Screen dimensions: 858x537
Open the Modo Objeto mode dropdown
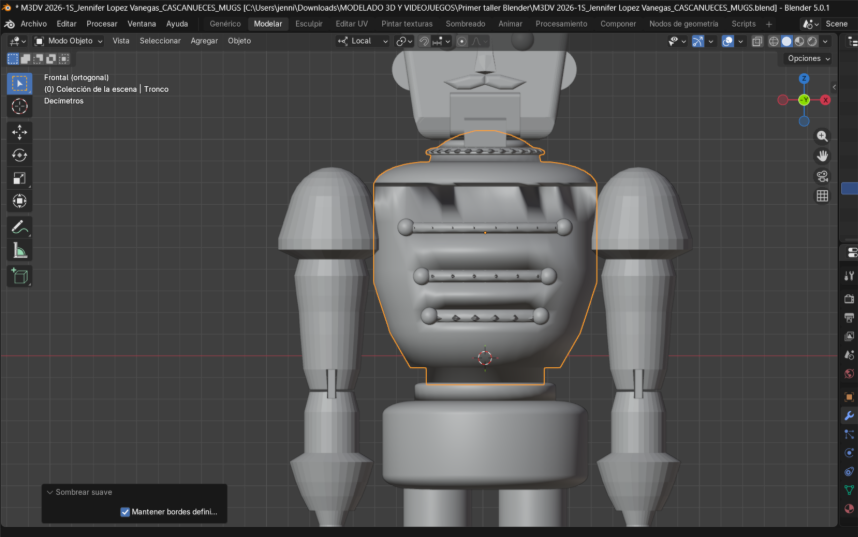69,41
